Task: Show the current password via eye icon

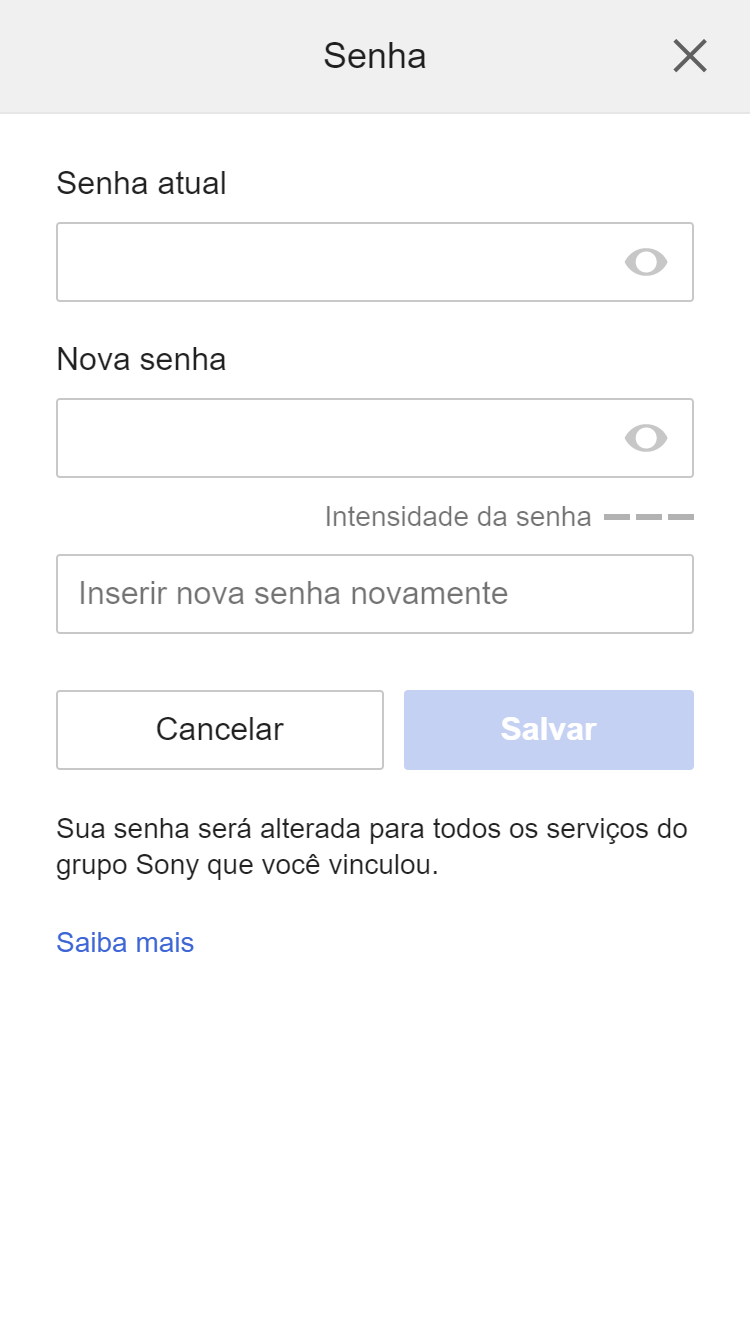Action: (x=646, y=262)
